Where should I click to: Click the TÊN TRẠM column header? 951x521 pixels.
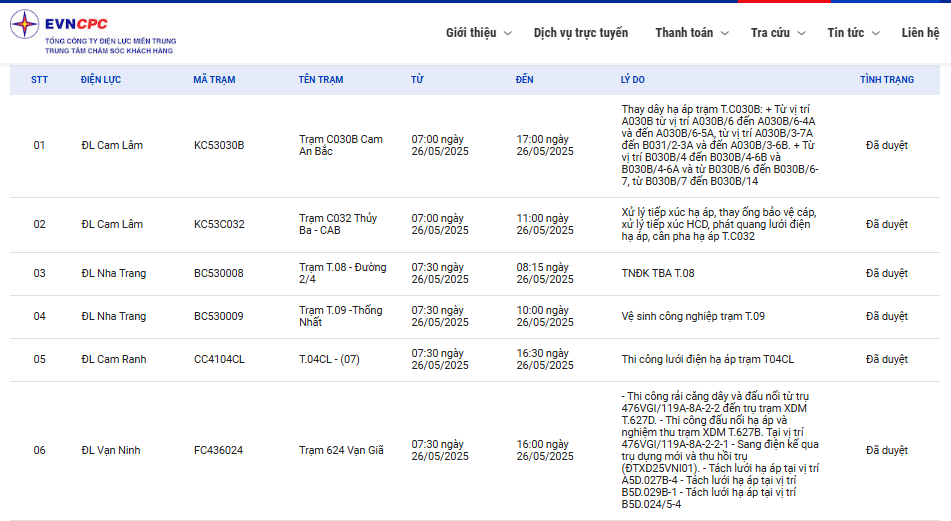click(x=321, y=79)
